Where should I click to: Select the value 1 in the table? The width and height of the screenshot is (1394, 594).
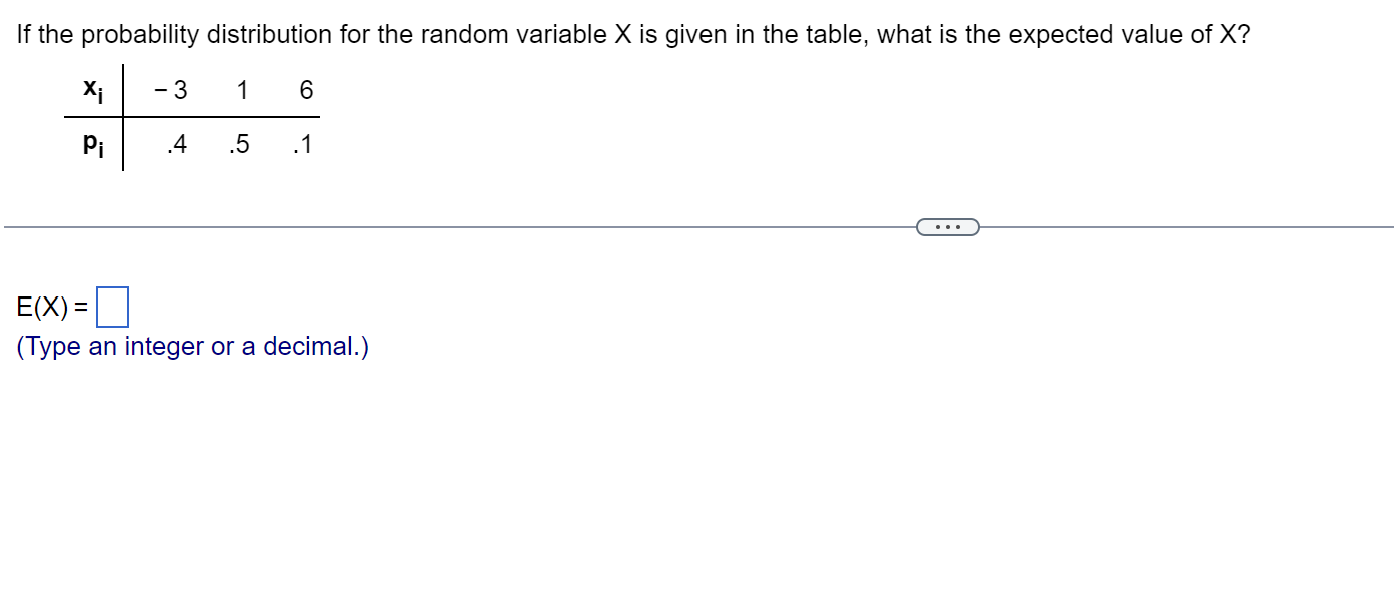tap(242, 90)
